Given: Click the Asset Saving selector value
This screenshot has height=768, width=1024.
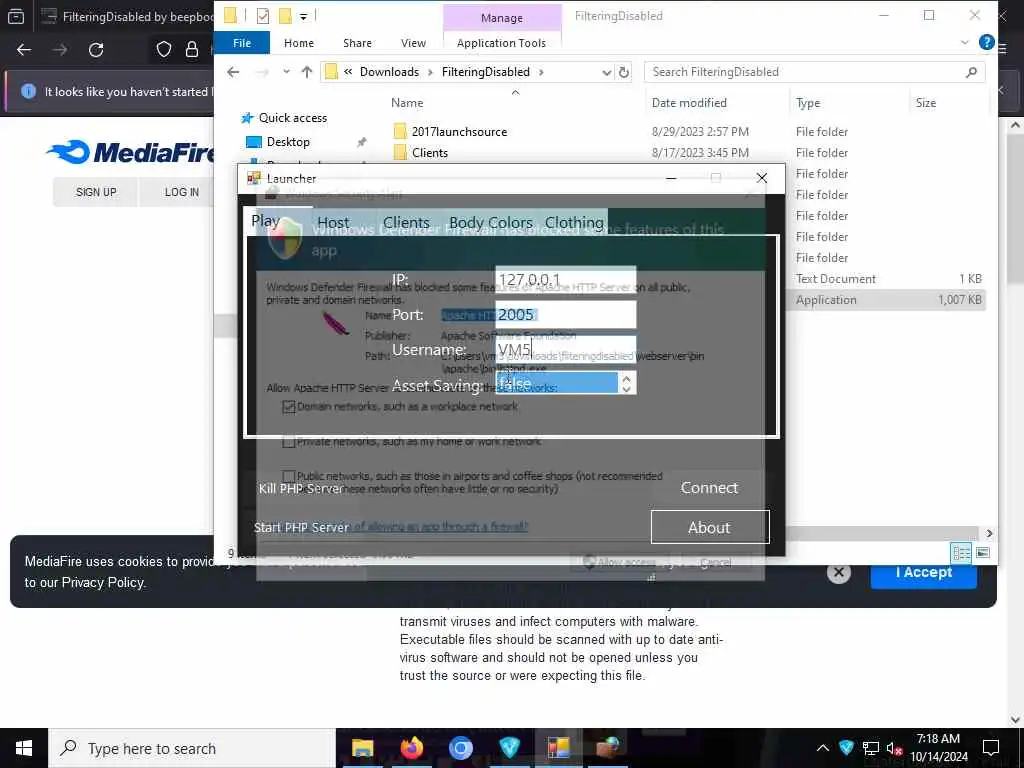Looking at the screenshot, I should (556, 383).
